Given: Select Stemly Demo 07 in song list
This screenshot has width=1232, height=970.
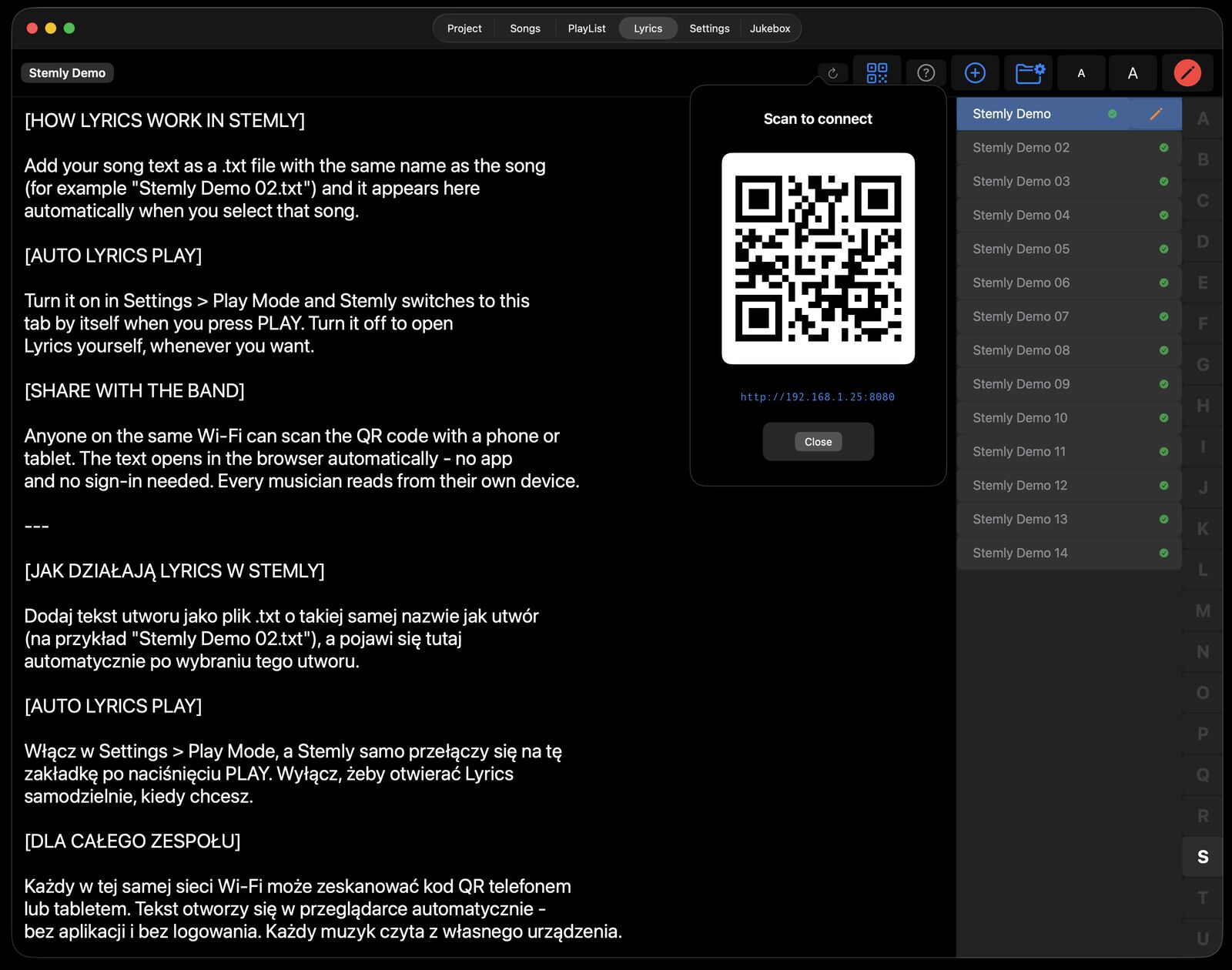Looking at the screenshot, I should click(1069, 317).
